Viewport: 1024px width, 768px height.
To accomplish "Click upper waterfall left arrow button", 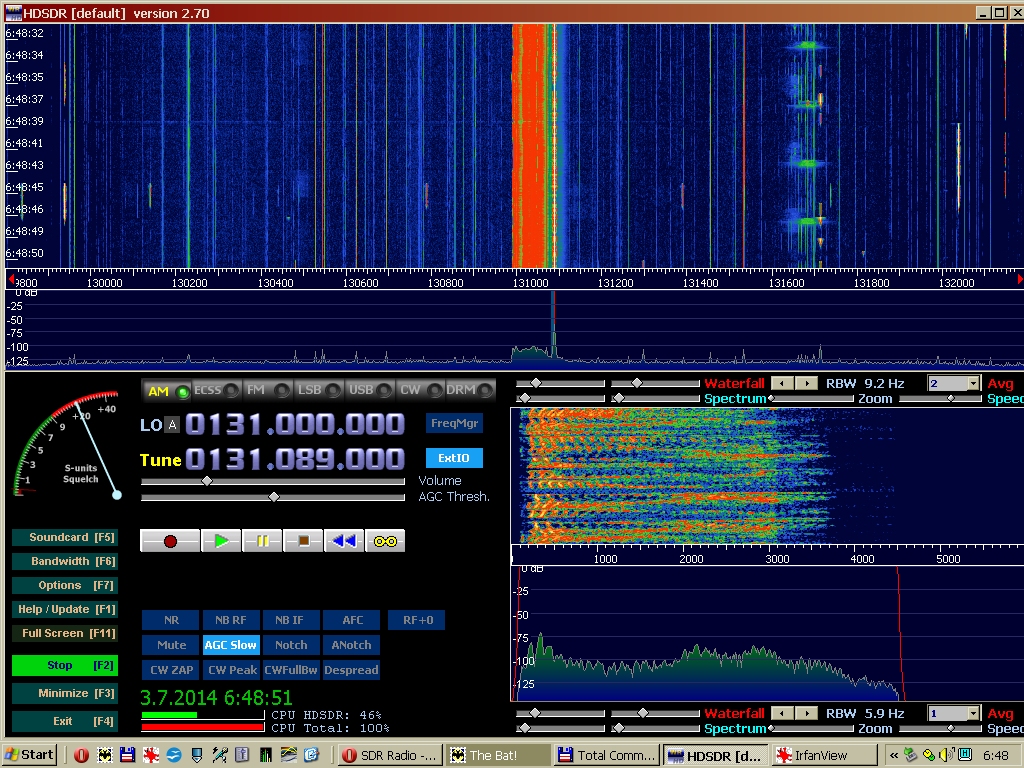I will coord(782,383).
